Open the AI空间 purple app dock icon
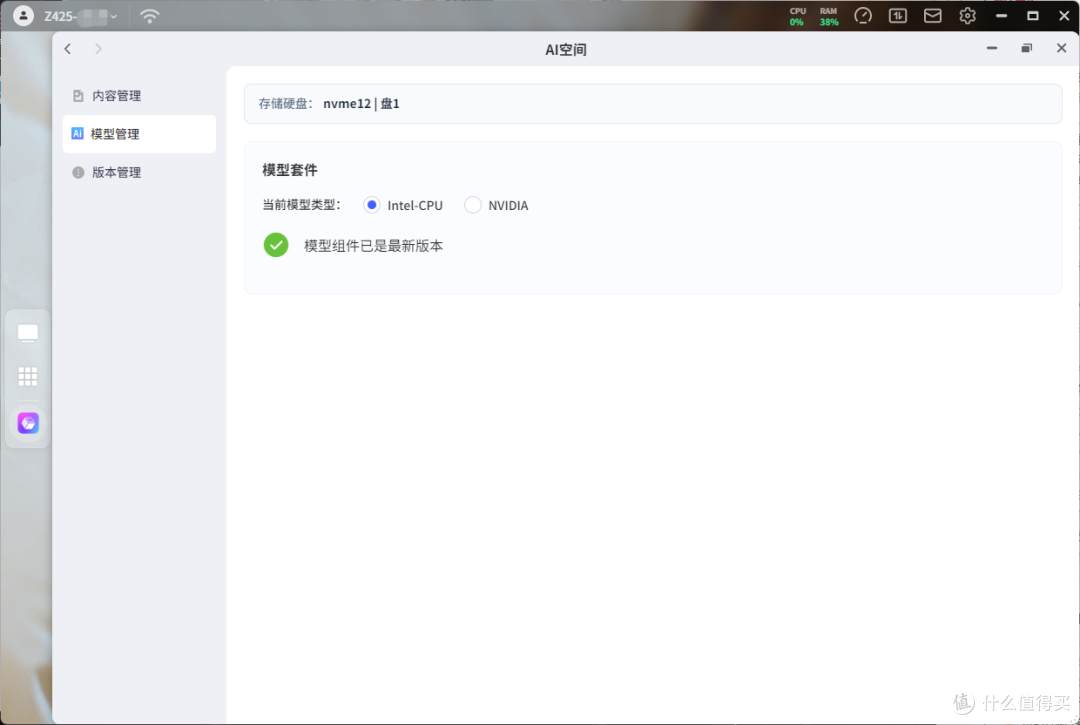1080x725 pixels. [28, 423]
